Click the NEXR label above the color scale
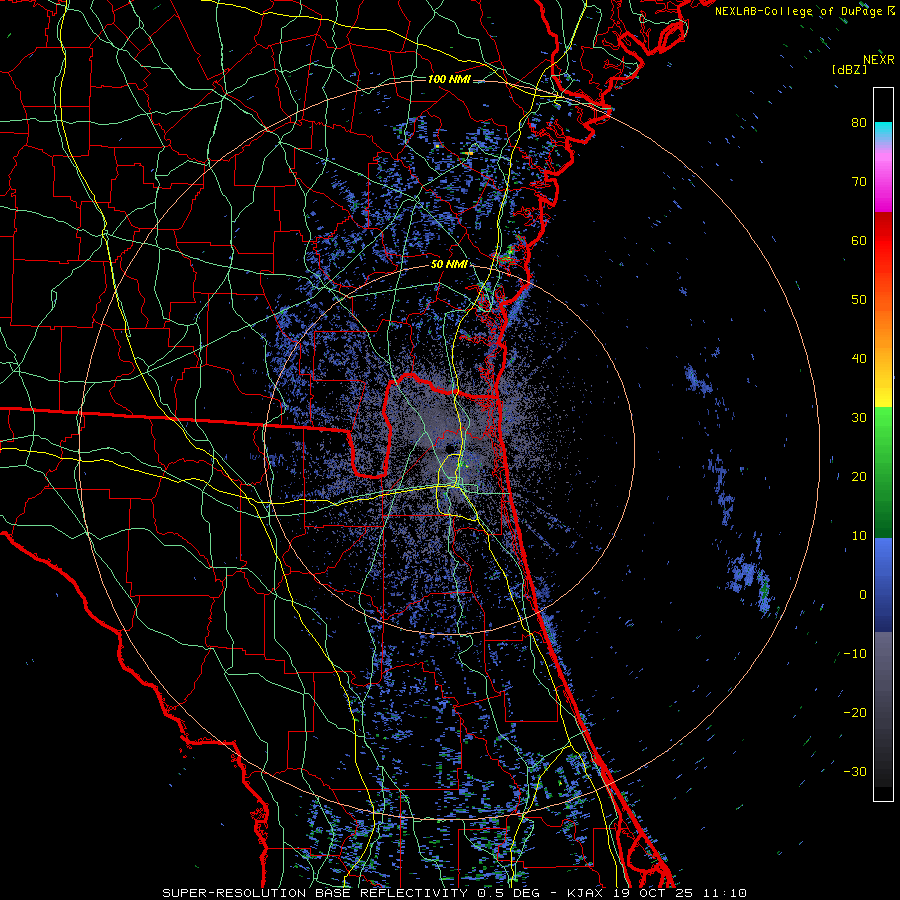This screenshot has height=900, width=900. pos(878,60)
